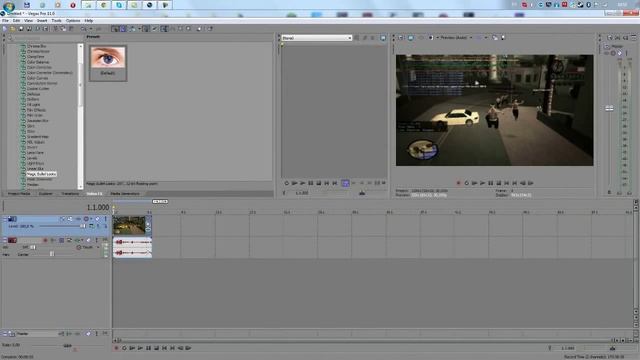
Task: Toggle Automatic Crossfades in the main toolbar
Action: point(123,29)
